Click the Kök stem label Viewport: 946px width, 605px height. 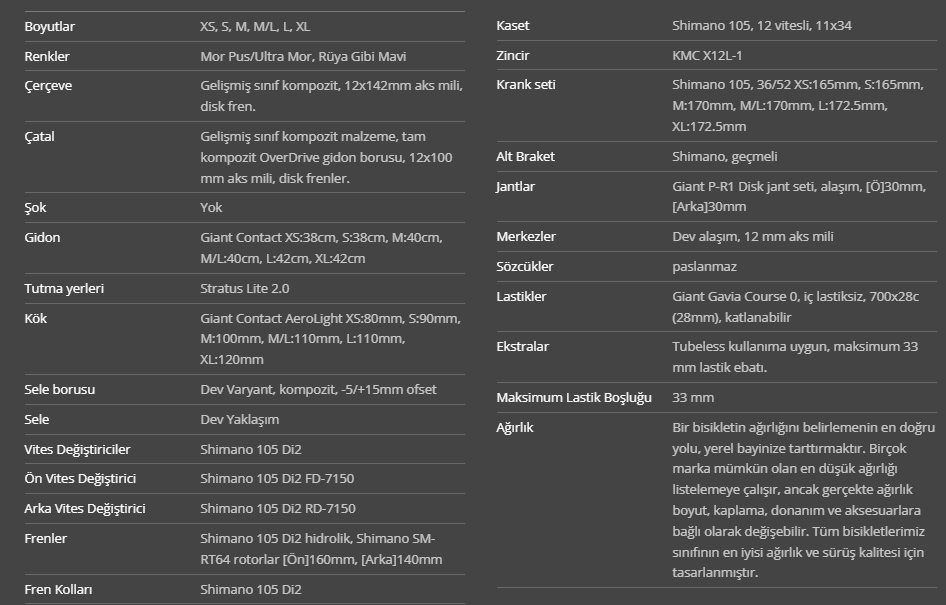click(x=36, y=318)
